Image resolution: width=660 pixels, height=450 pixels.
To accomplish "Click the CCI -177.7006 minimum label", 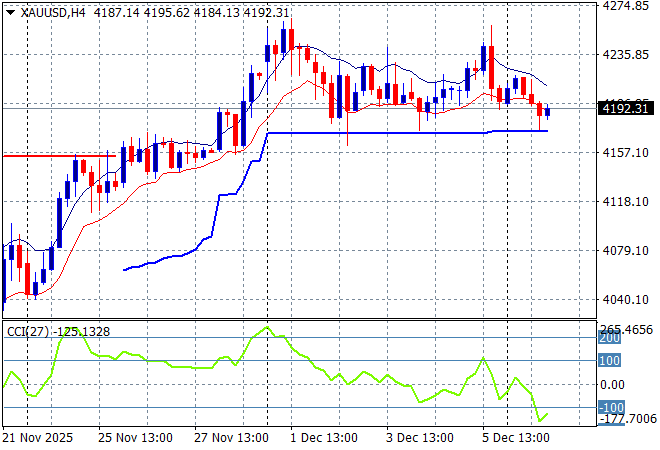I will pos(628,418).
